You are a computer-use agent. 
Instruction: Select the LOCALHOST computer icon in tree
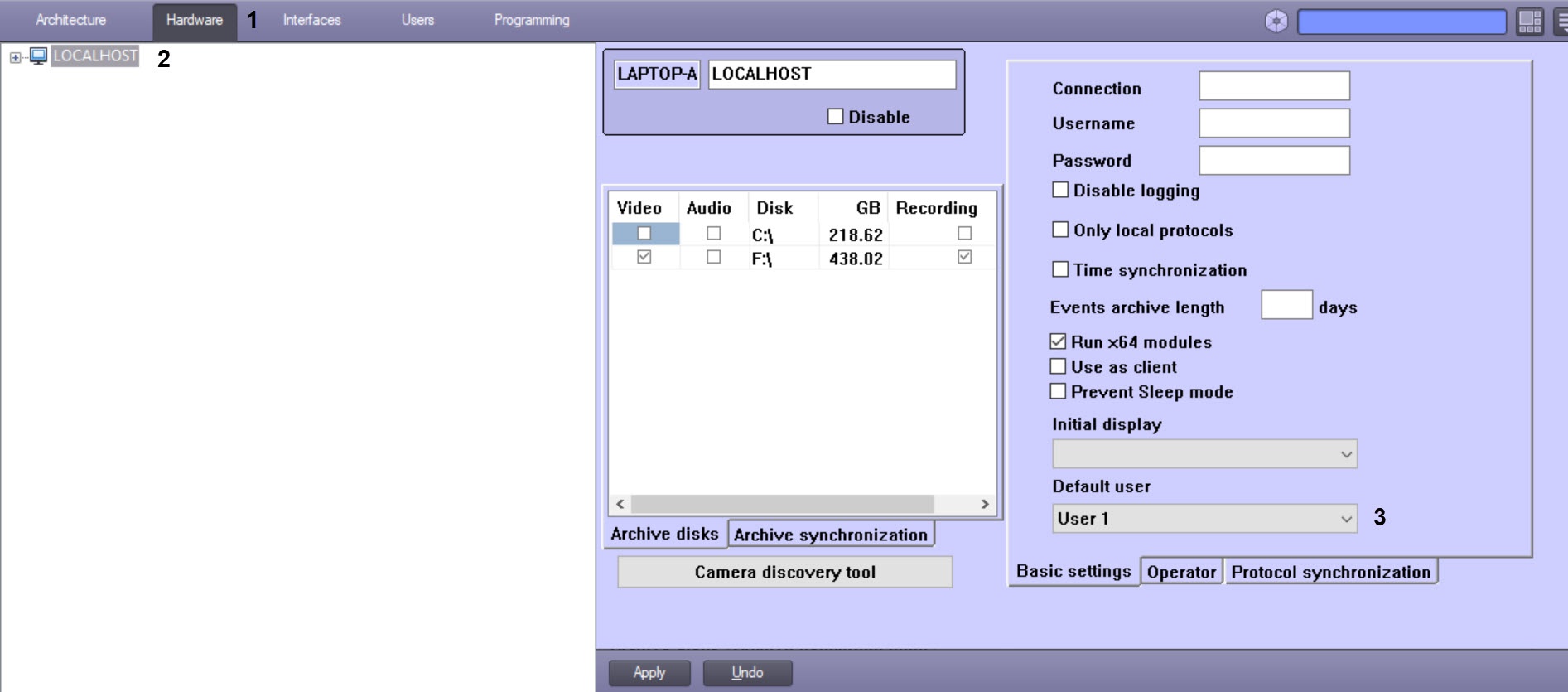[38, 56]
